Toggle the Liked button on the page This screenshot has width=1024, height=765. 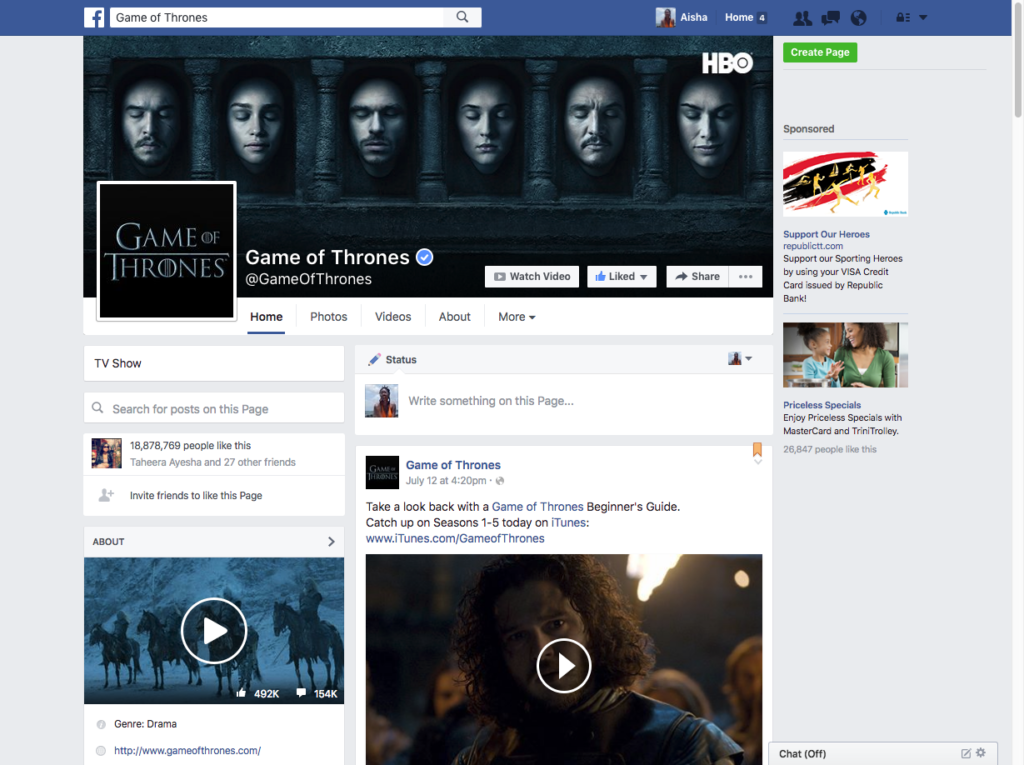620,277
